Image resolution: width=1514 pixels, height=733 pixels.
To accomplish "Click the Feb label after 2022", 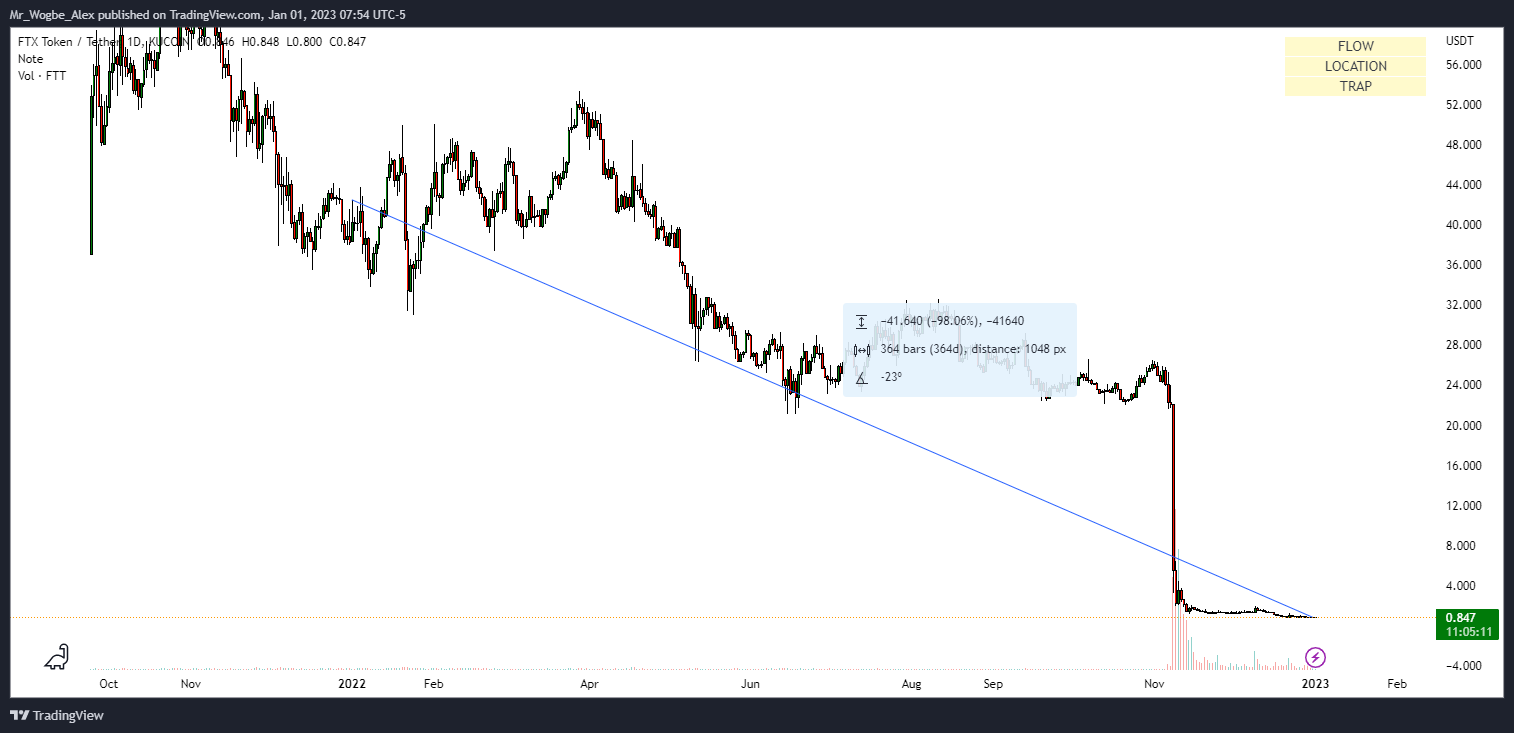I will [433, 684].
